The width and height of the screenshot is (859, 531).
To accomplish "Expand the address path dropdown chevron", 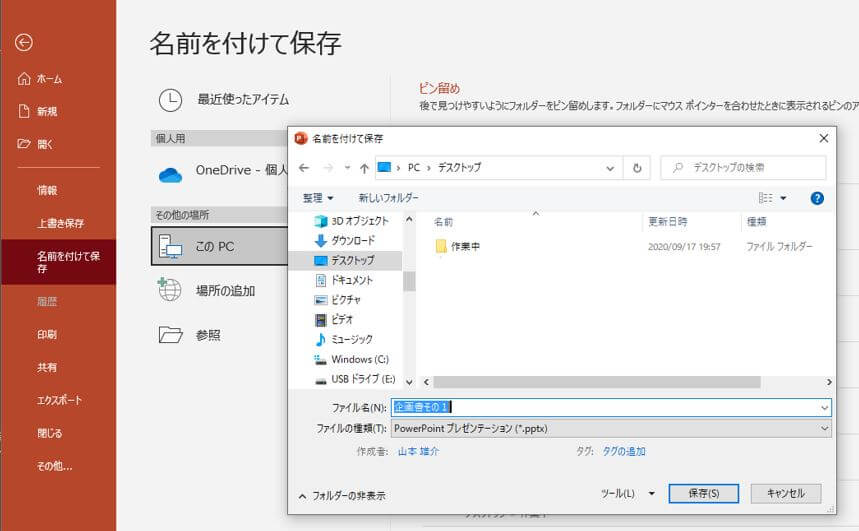I will [610, 168].
